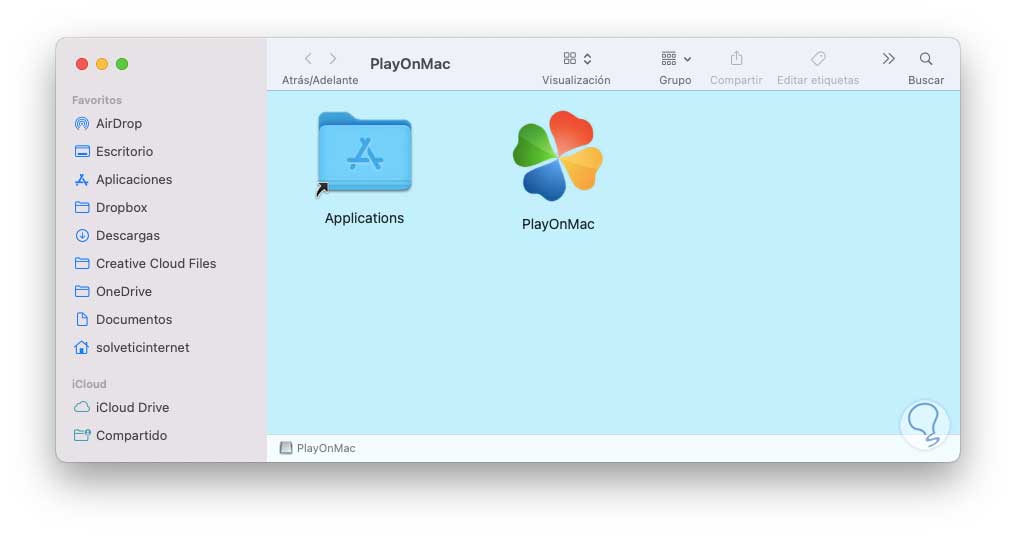Screen dimensions: 1016x536
Task: Open iCloud Drive in sidebar
Action: coord(122,407)
